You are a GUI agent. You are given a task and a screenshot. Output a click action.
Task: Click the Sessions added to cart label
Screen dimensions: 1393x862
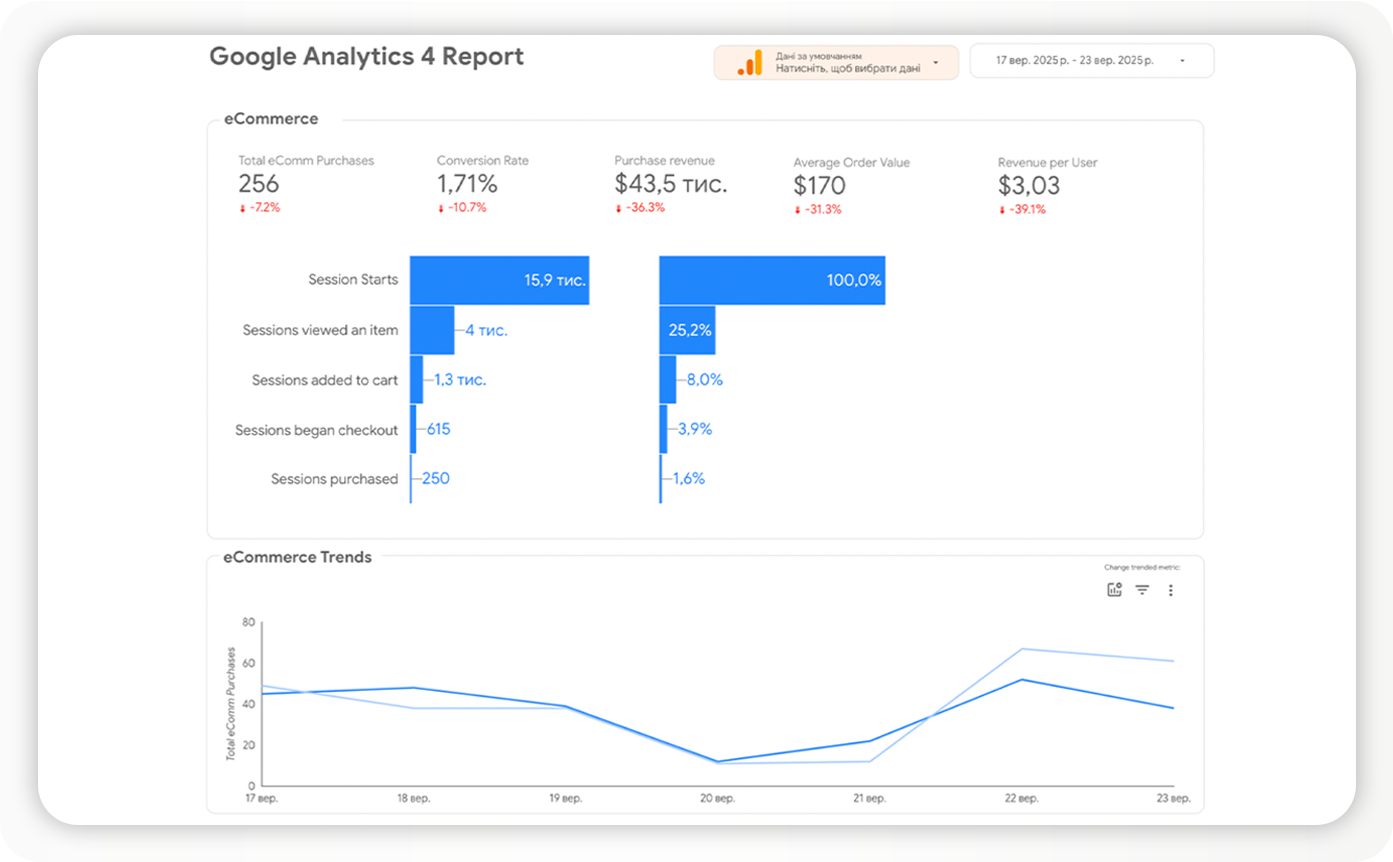tap(324, 380)
